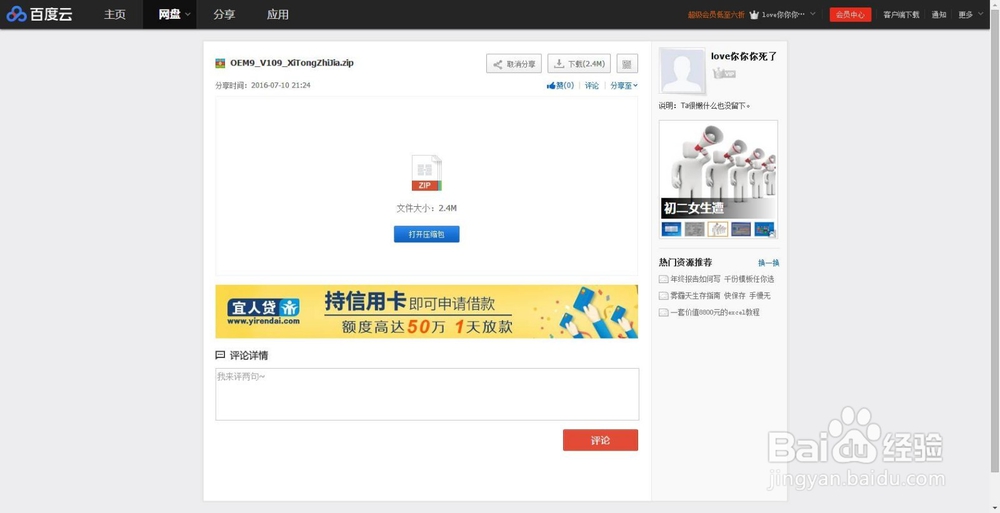Download the file via 下载(2.4M) button
Image resolution: width=1000 pixels, height=513 pixels.
click(579, 64)
